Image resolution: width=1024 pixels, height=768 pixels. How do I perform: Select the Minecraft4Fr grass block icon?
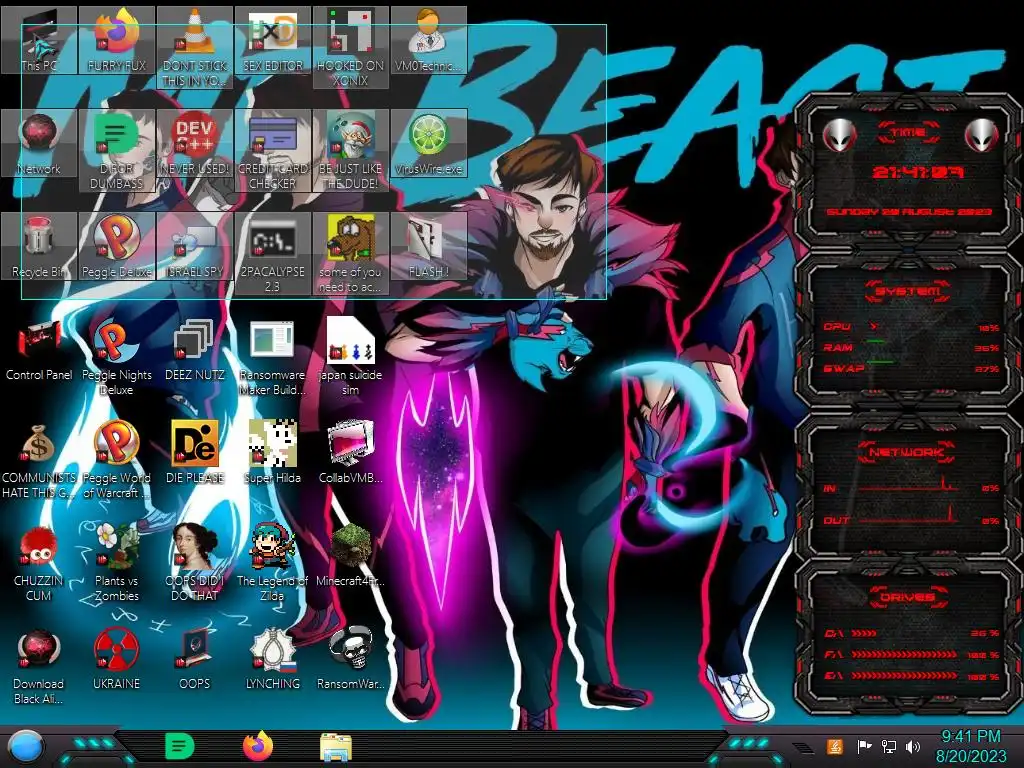coord(351,555)
